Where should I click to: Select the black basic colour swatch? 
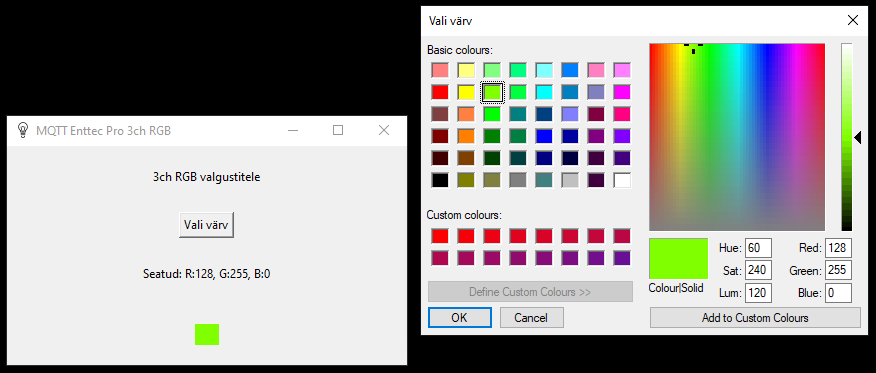tap(440, 180)
